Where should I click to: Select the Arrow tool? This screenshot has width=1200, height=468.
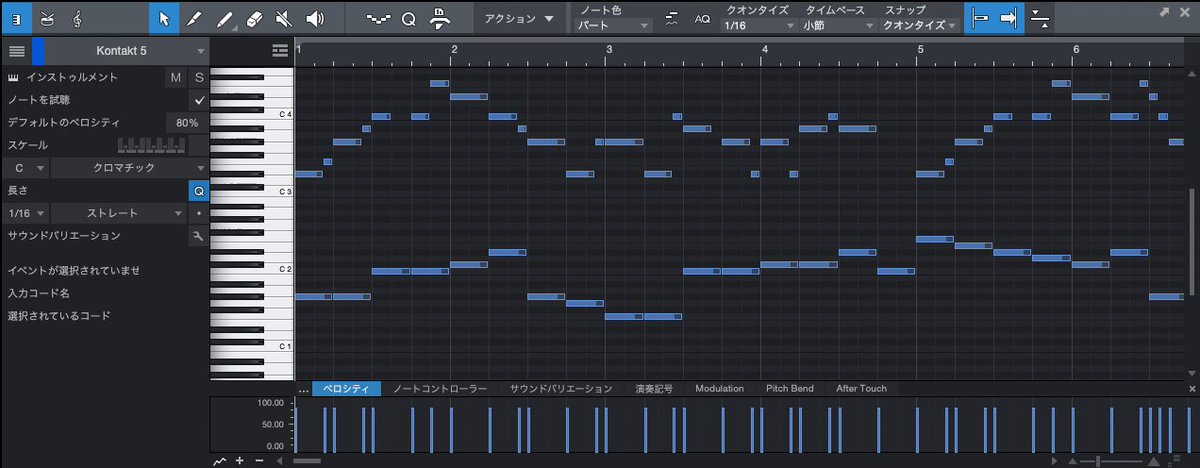point(165,18)
